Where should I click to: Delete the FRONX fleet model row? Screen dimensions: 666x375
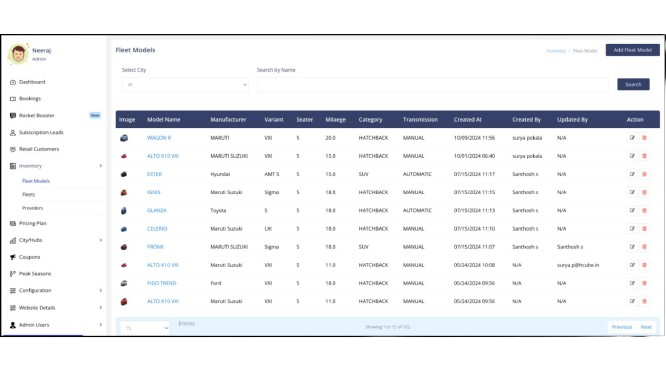(x=644, y=247)
